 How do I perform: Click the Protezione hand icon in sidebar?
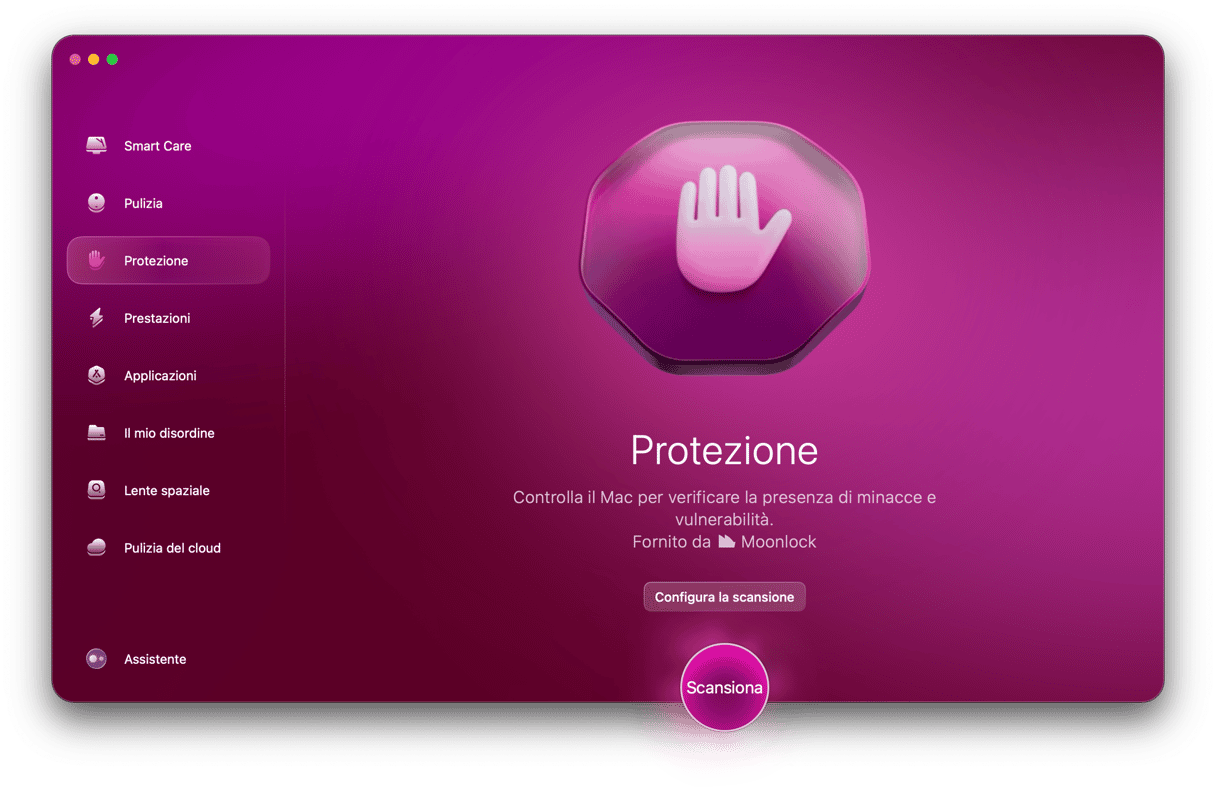click(96, 260)
